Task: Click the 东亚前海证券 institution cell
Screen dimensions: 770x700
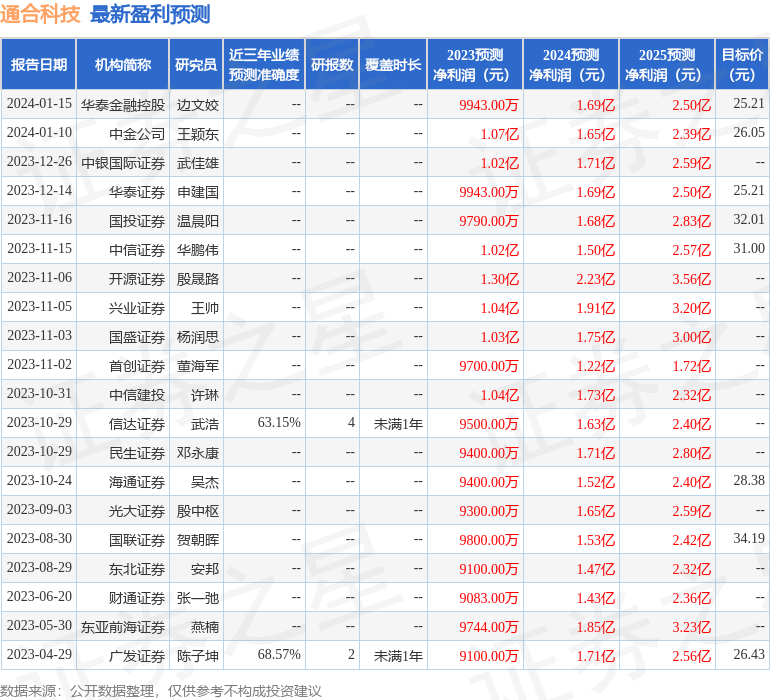Action: click(x=123, y=626)
